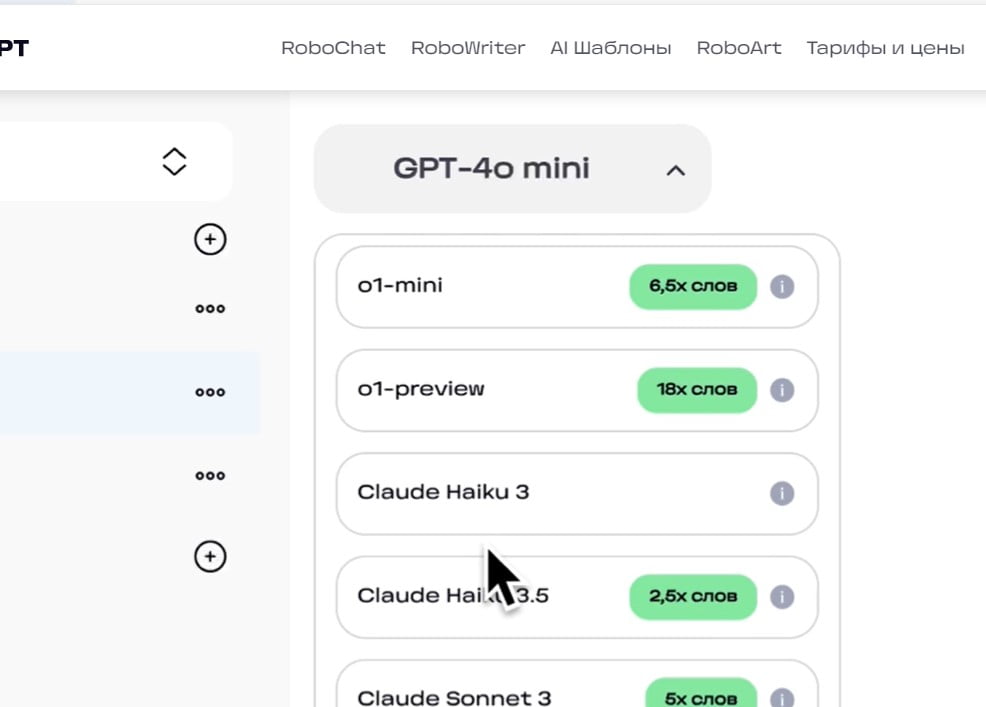The height and width of the screenshot is (707, 986).
Task: Show info for o1-preview model
Action: point(782,390)
